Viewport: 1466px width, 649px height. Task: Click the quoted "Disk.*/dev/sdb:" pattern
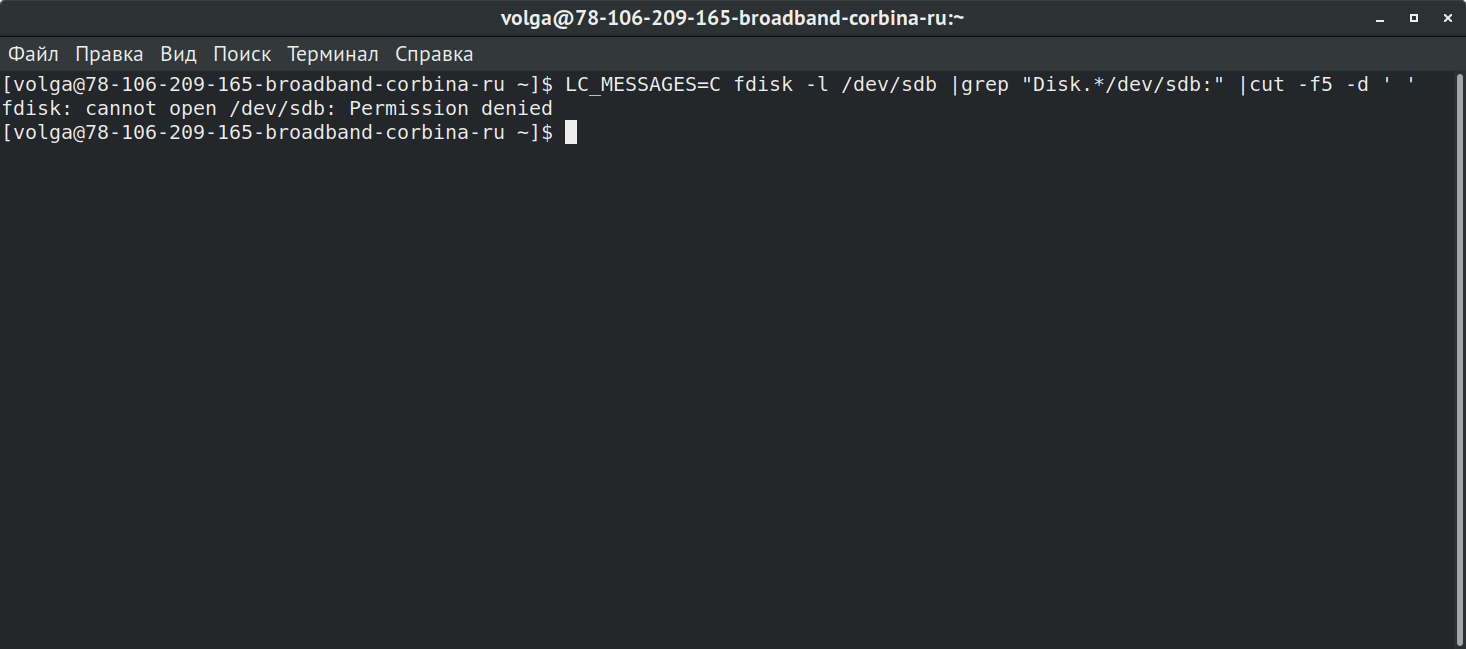[1122, 84]
